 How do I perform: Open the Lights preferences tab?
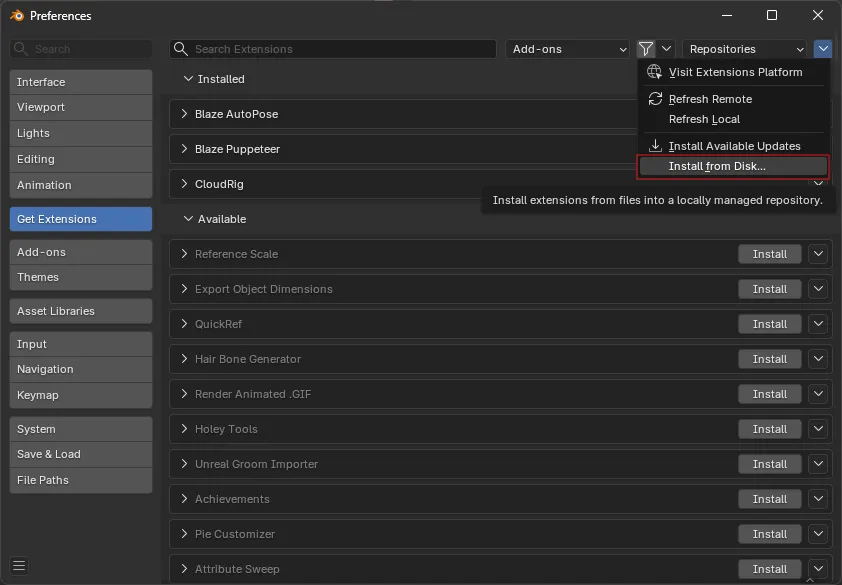tap(81, 133)
